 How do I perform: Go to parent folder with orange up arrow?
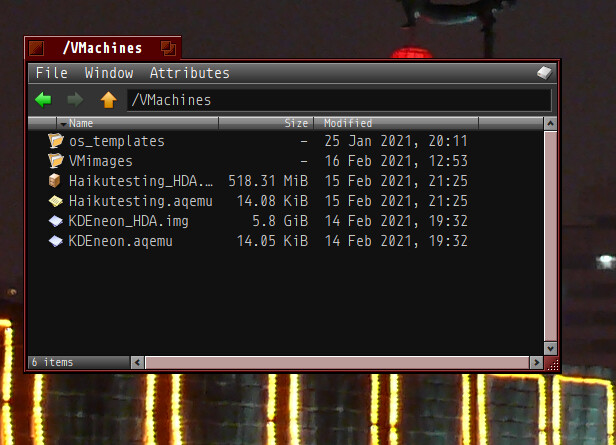108,100
